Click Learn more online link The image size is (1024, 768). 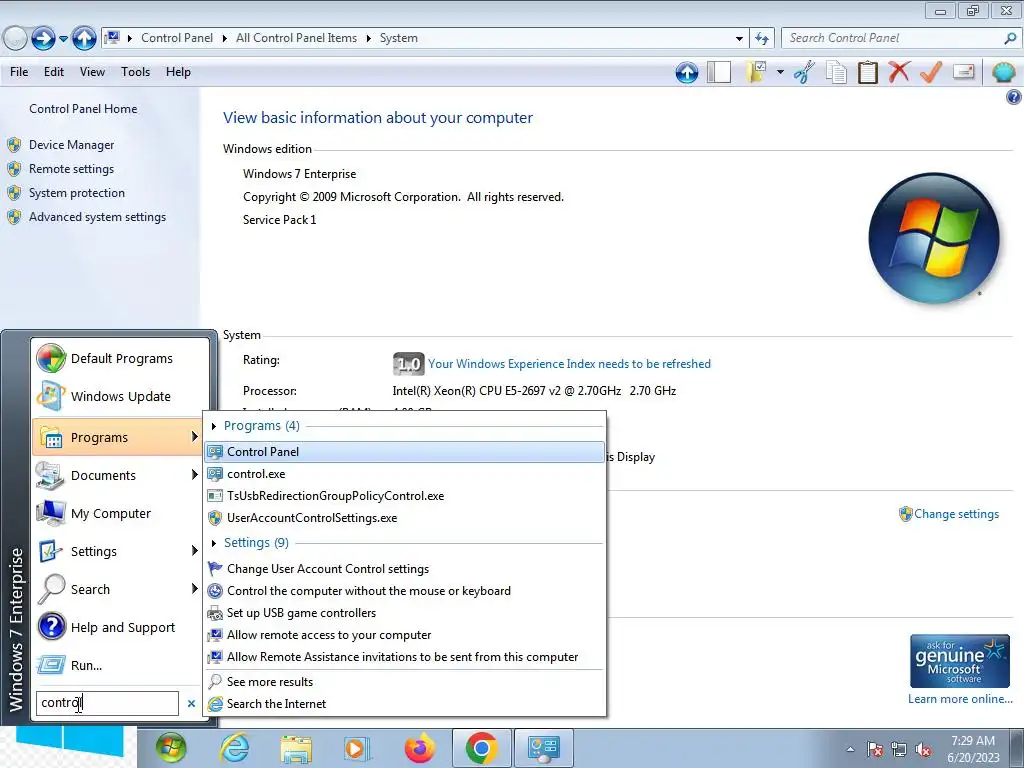pos(960,699)
